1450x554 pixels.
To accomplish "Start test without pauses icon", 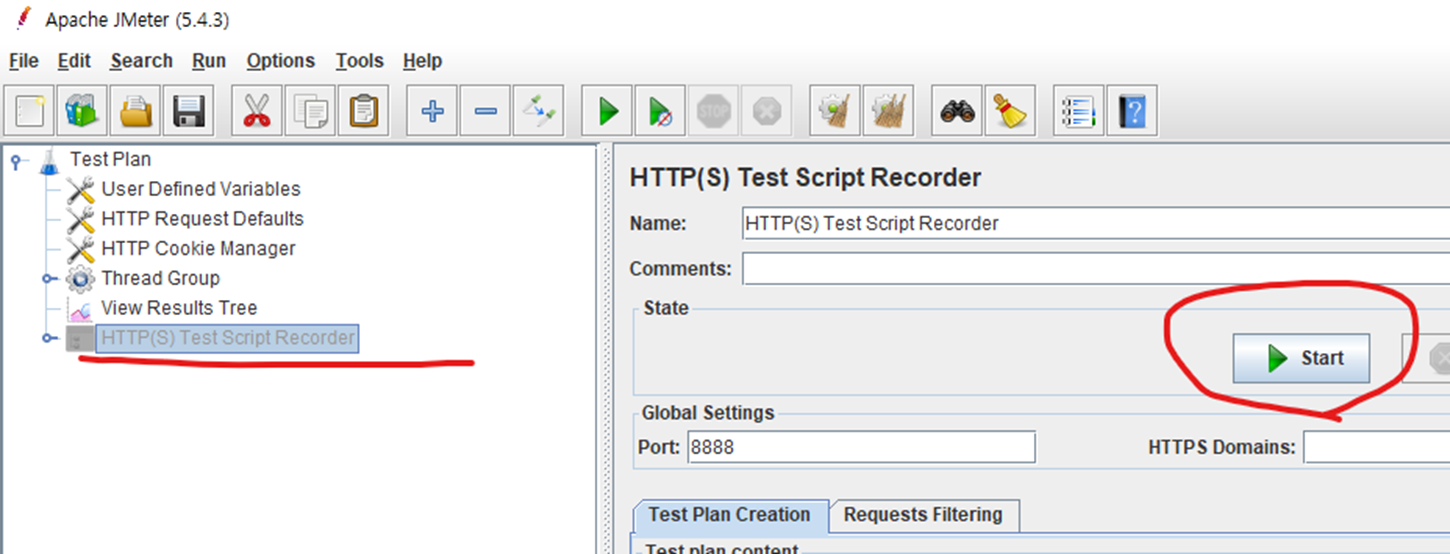I will click(x=660, y=110).
